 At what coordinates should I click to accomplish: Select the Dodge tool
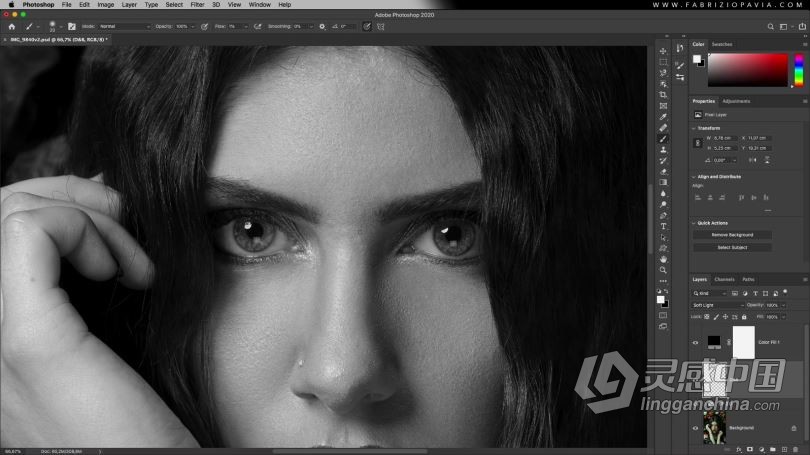(663, 205)
